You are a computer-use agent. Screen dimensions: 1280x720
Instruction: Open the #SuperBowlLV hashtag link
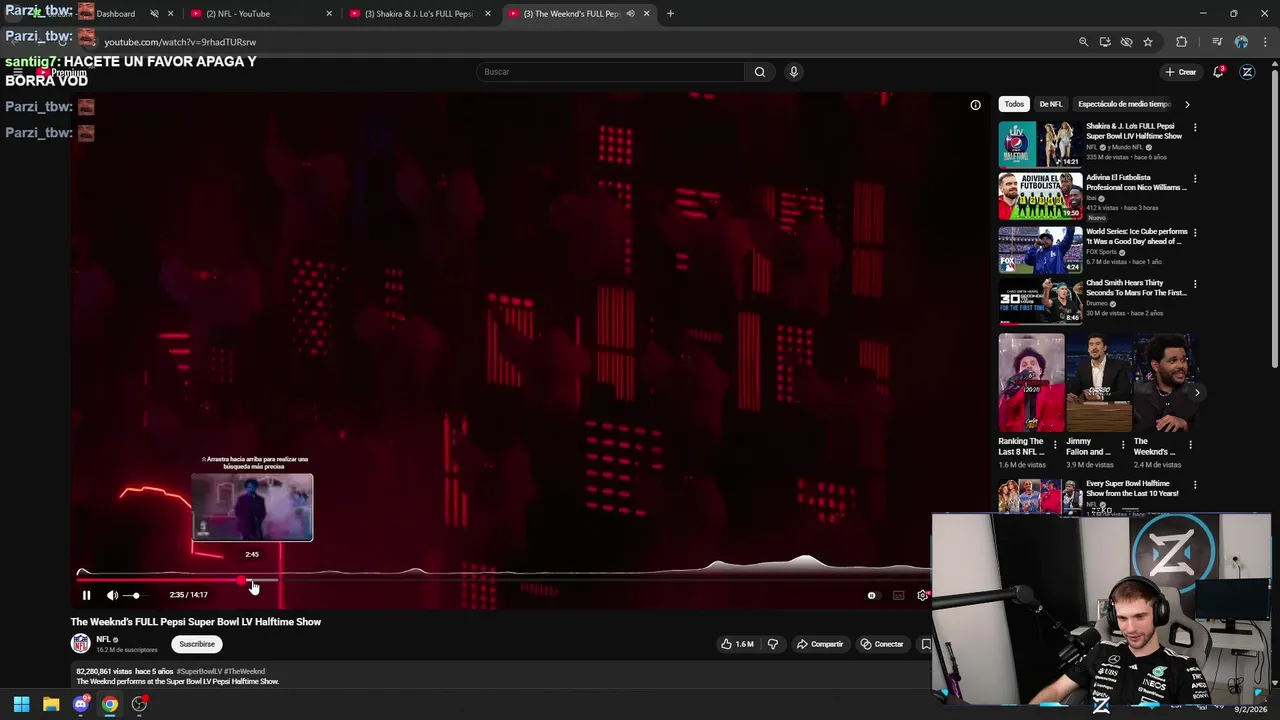[x=199, y=672]
